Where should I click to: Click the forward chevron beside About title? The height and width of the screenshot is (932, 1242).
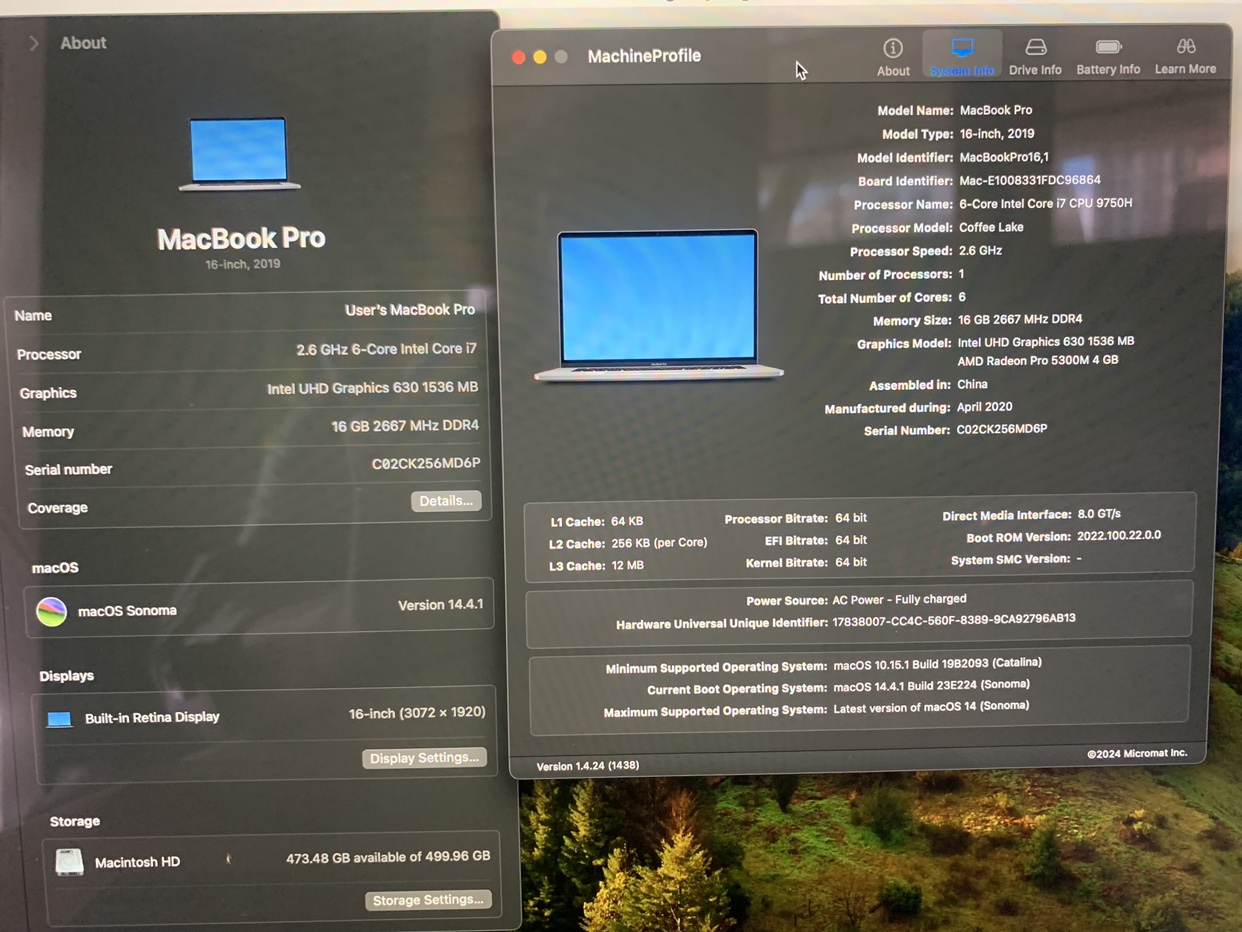(x=33, y=43)
